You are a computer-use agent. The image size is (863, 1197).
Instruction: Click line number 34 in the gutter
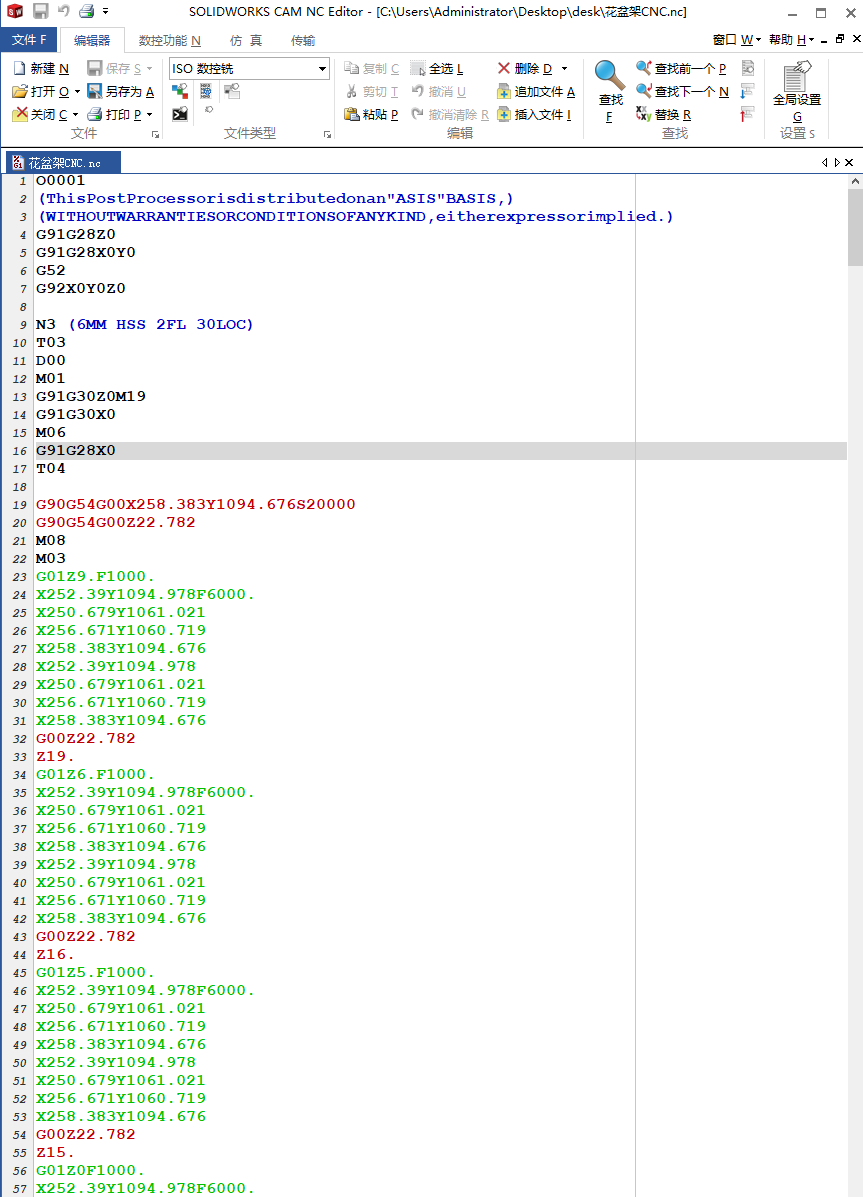tap(19, 775)
